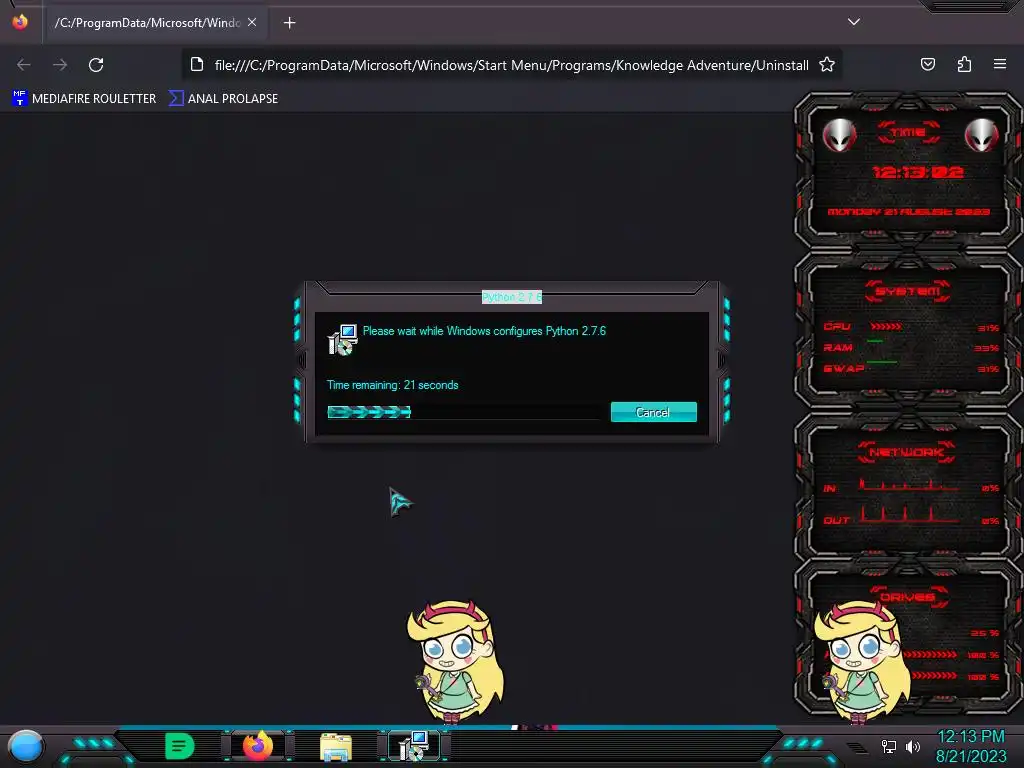The height and width of the screenshot is (768, 1024).
Task: Click the MEDIAFIRE bookmark favicon
Action: (20, 99)
